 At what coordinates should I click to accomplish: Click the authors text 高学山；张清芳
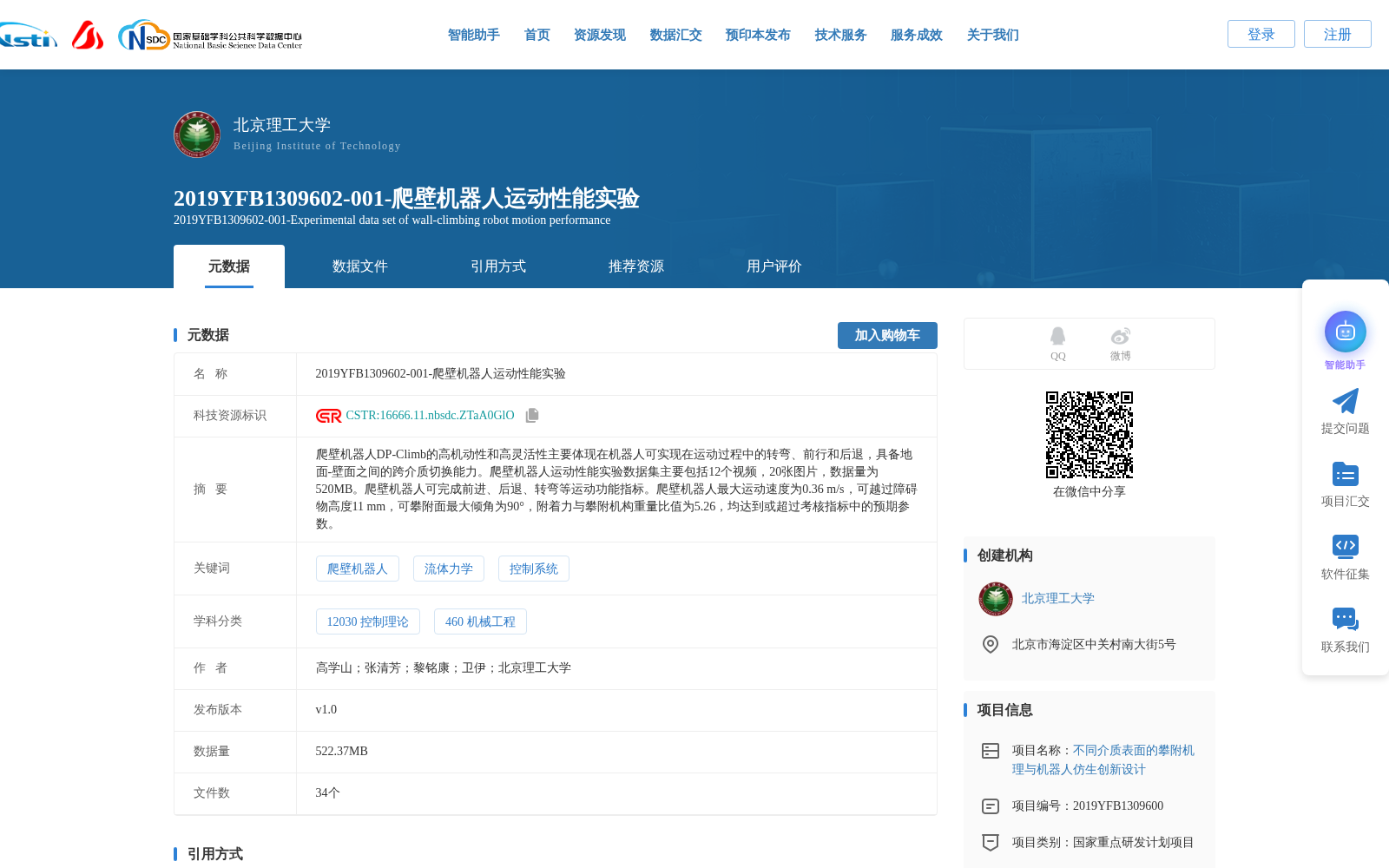444,668
